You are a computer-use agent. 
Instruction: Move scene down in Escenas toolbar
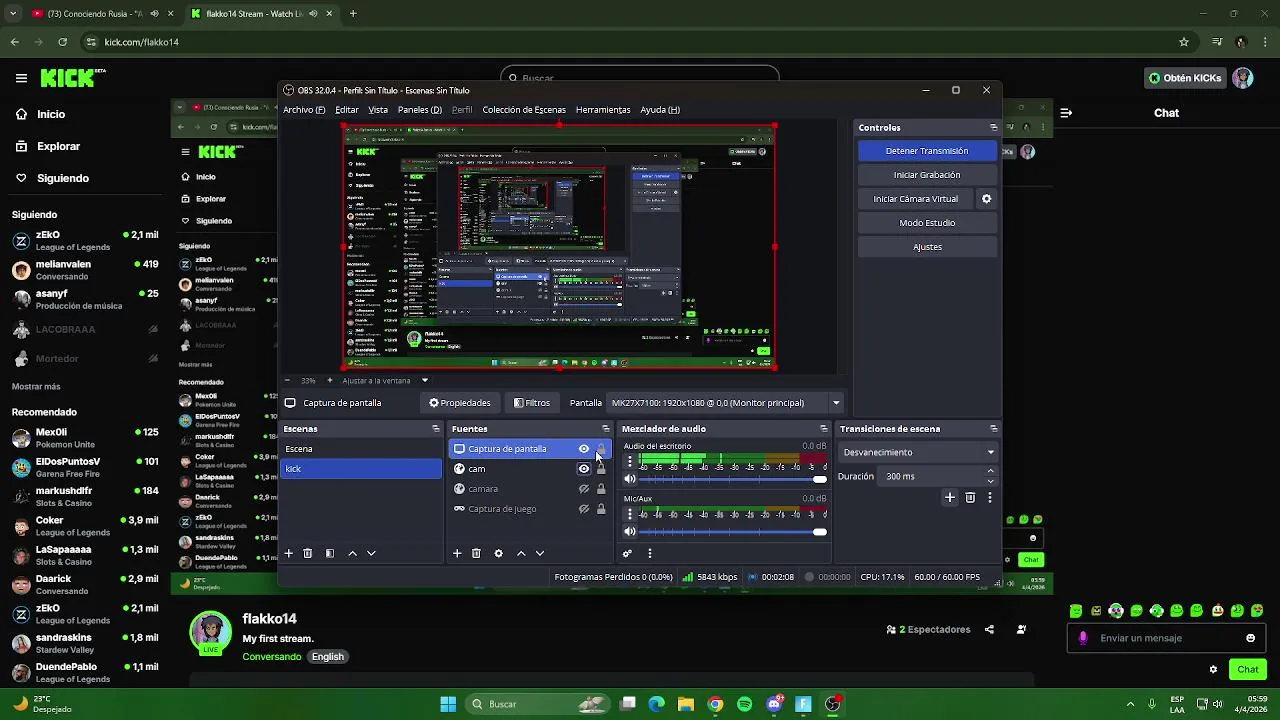371,553
